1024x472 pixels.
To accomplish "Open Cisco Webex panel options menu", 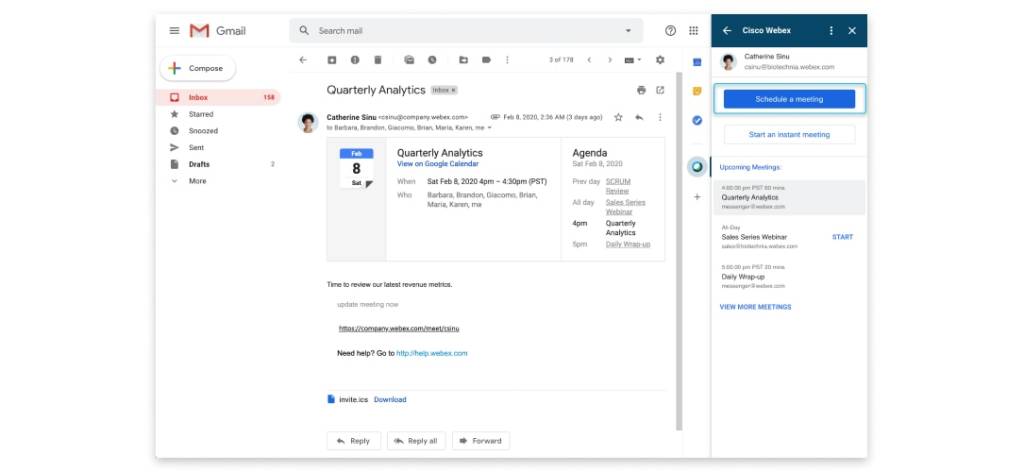I will coord(831,31).
